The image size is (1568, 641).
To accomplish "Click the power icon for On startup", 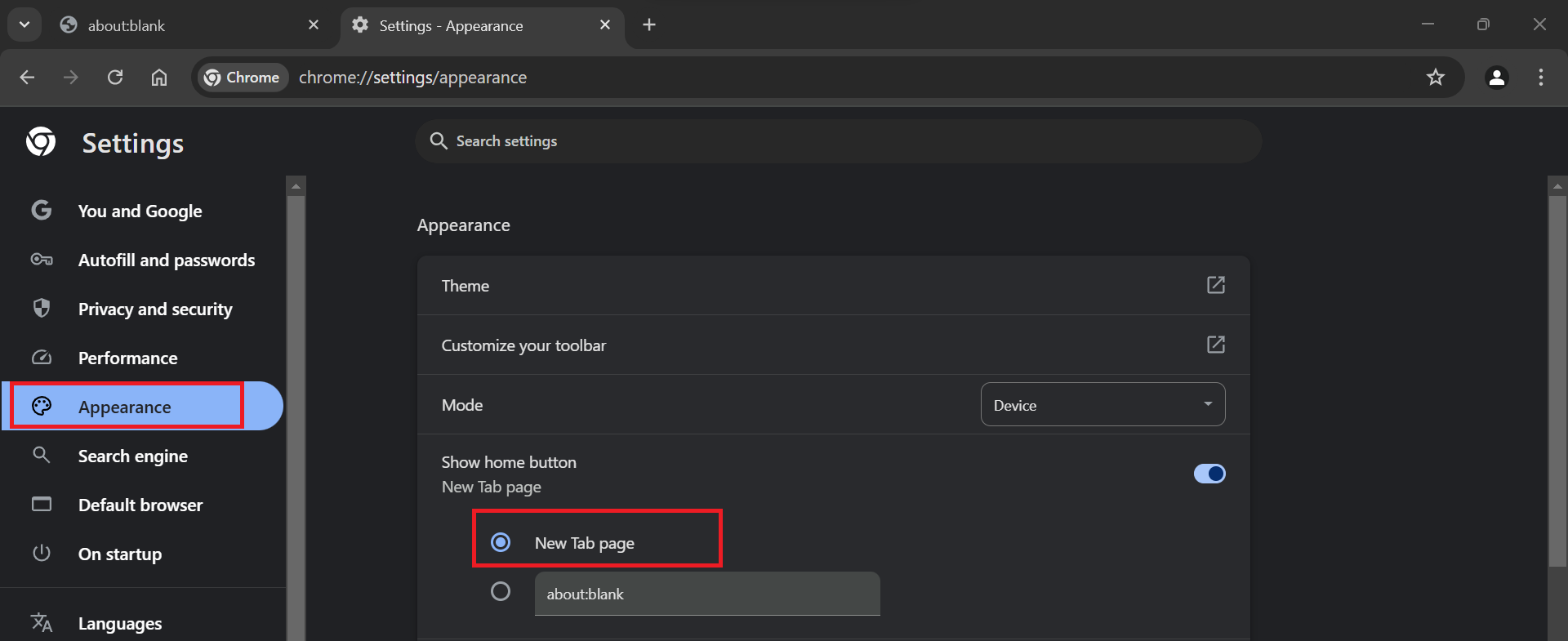I will click(42, 553).
